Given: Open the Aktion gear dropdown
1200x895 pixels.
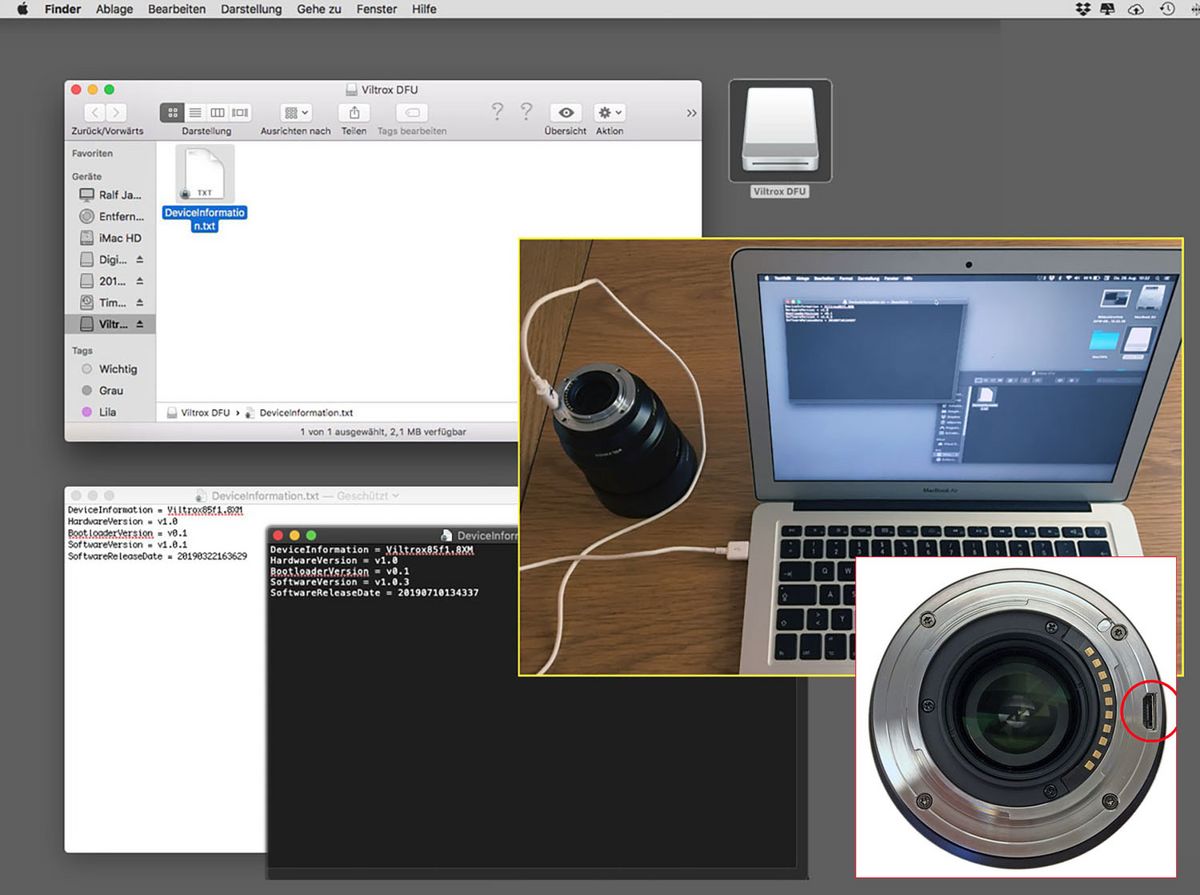Looking at the screenshot, I should pos(610,113).
